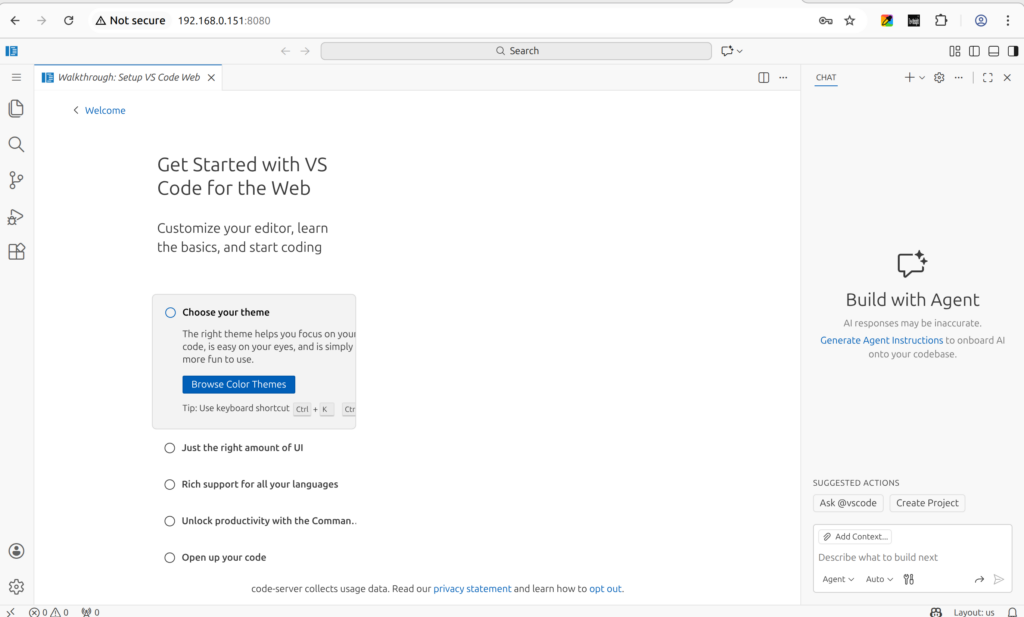Click the Browse Color Themes button
The width and height of the screenshot is (1024, 617).
[238, 384]
